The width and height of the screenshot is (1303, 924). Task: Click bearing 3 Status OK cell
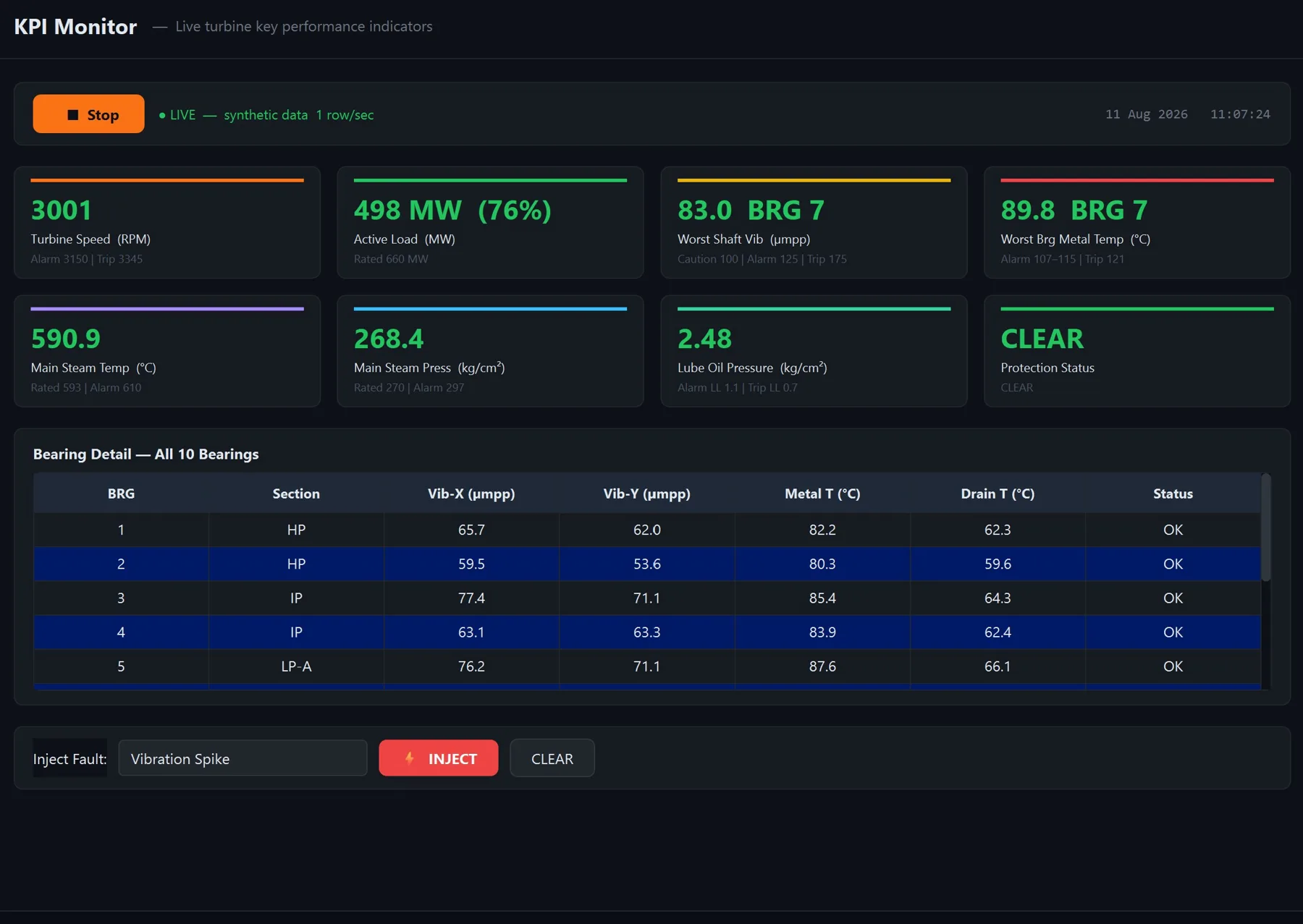click(x=1173, y=598)
